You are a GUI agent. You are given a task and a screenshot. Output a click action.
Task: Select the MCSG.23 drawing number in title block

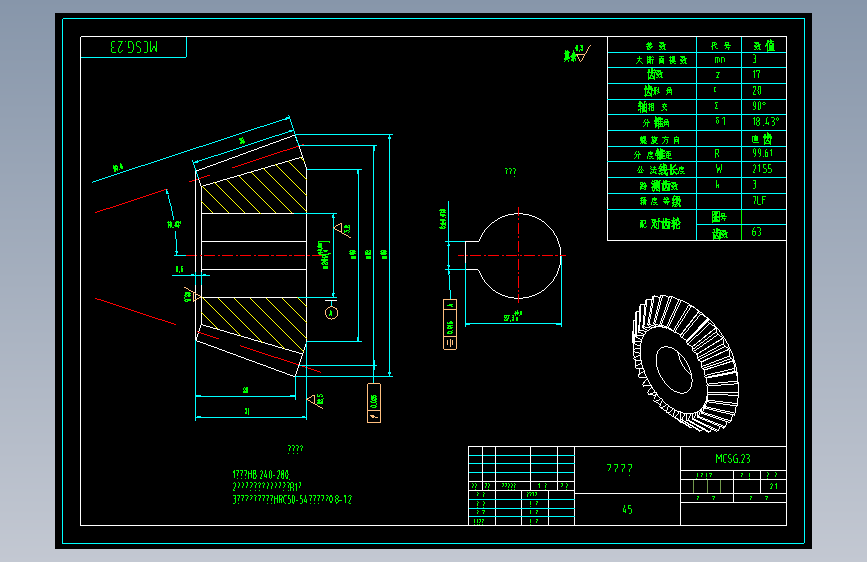(x=733, y=459)
